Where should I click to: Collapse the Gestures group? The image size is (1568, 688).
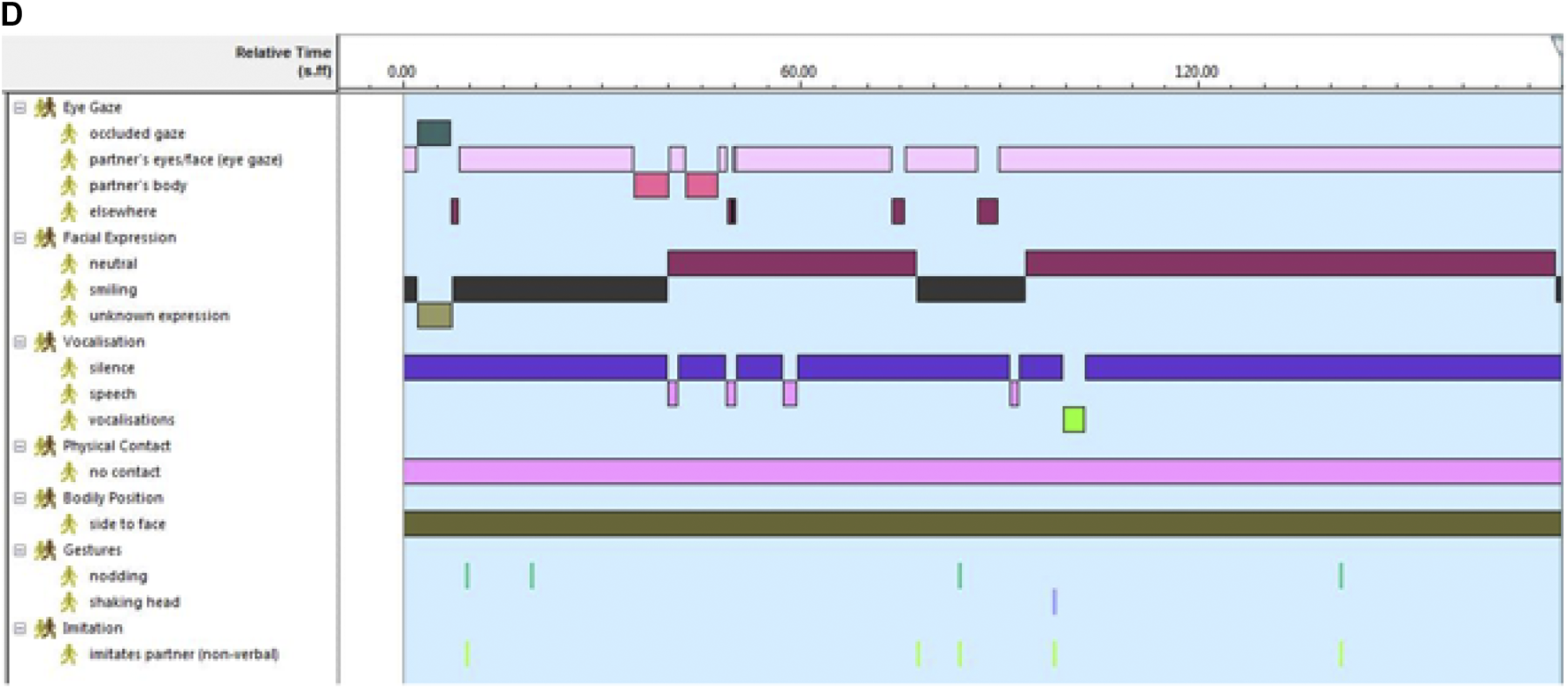coord(19,550)
